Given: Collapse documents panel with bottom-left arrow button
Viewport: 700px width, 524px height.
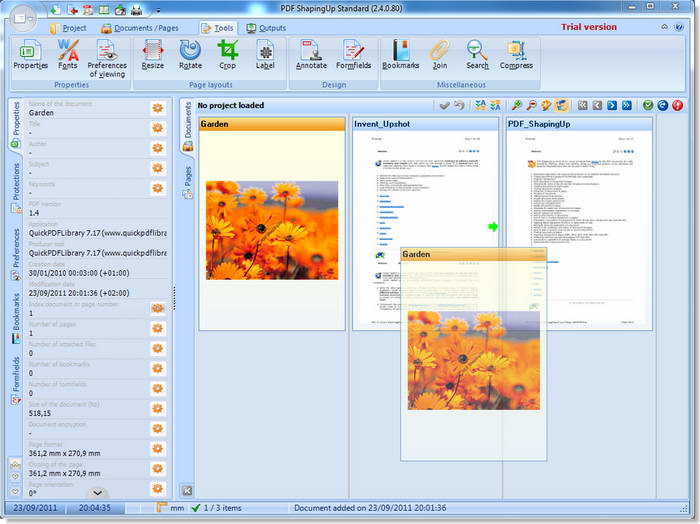Looking at the screenshot, I should [x=188, y=491].
